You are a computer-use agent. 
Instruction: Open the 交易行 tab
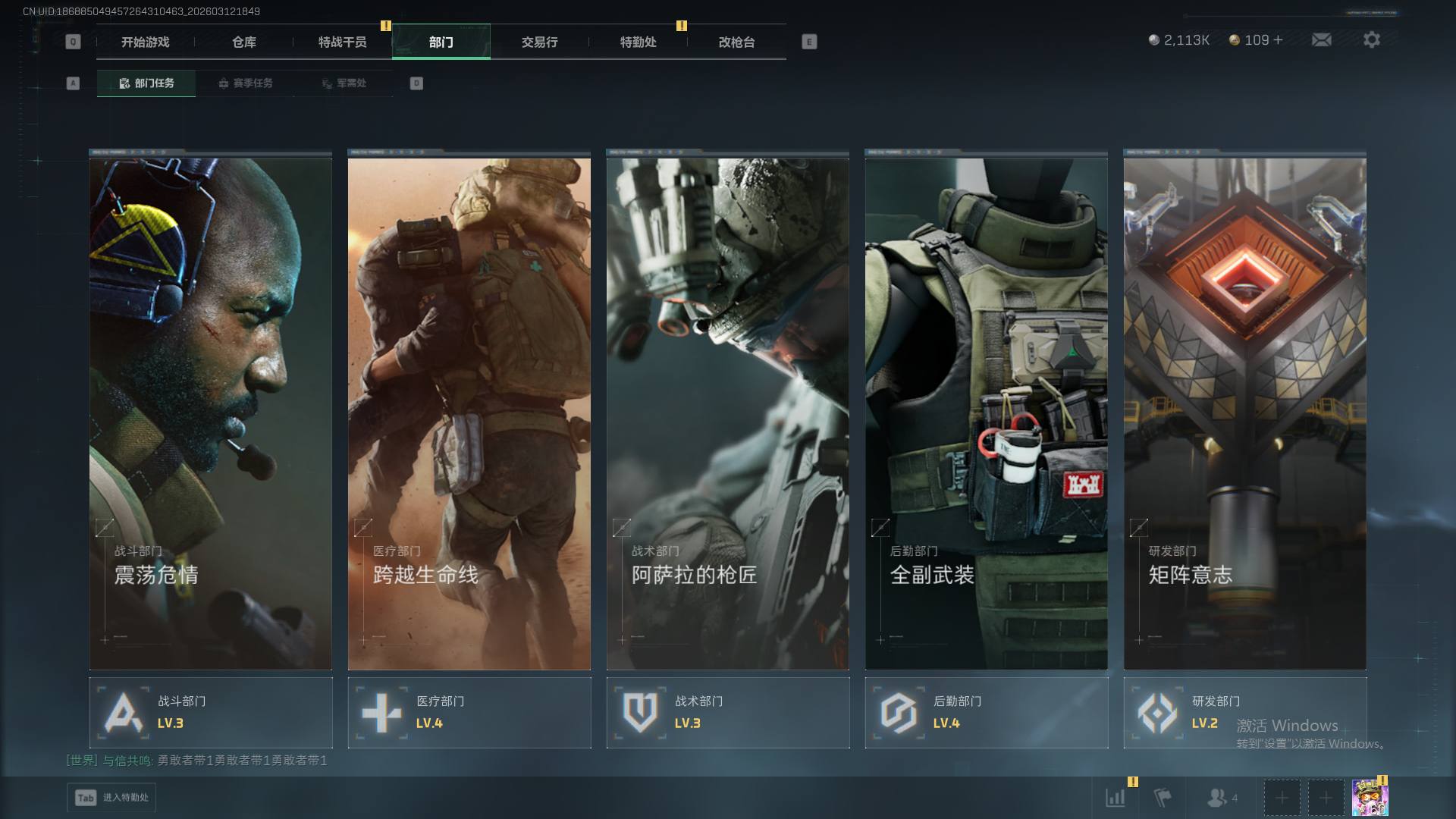(x=539, y=42)
